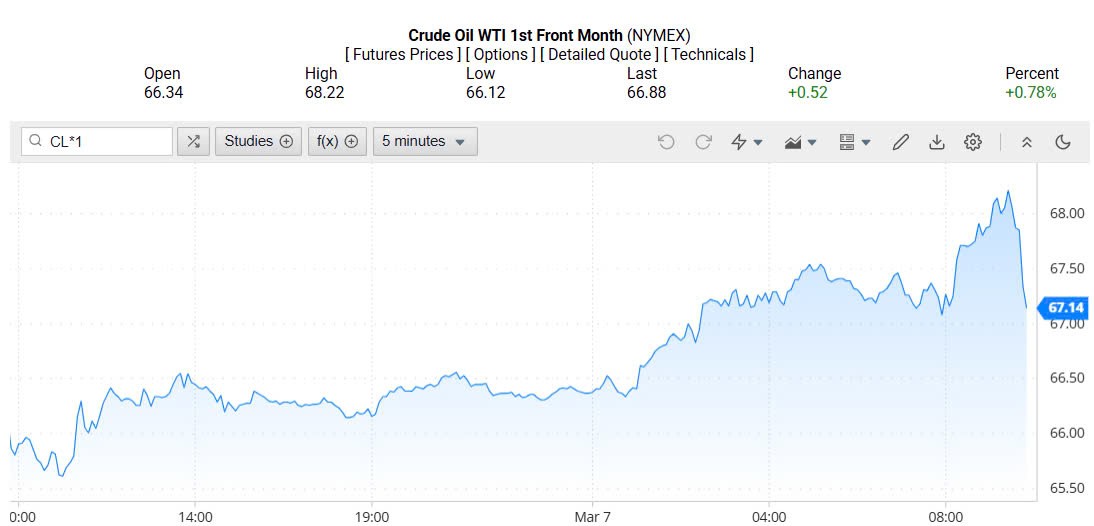Open the Detailed Quote link
Viewport: 1094px width, 526px height.
pyautogui.click(x=599, y=54)
